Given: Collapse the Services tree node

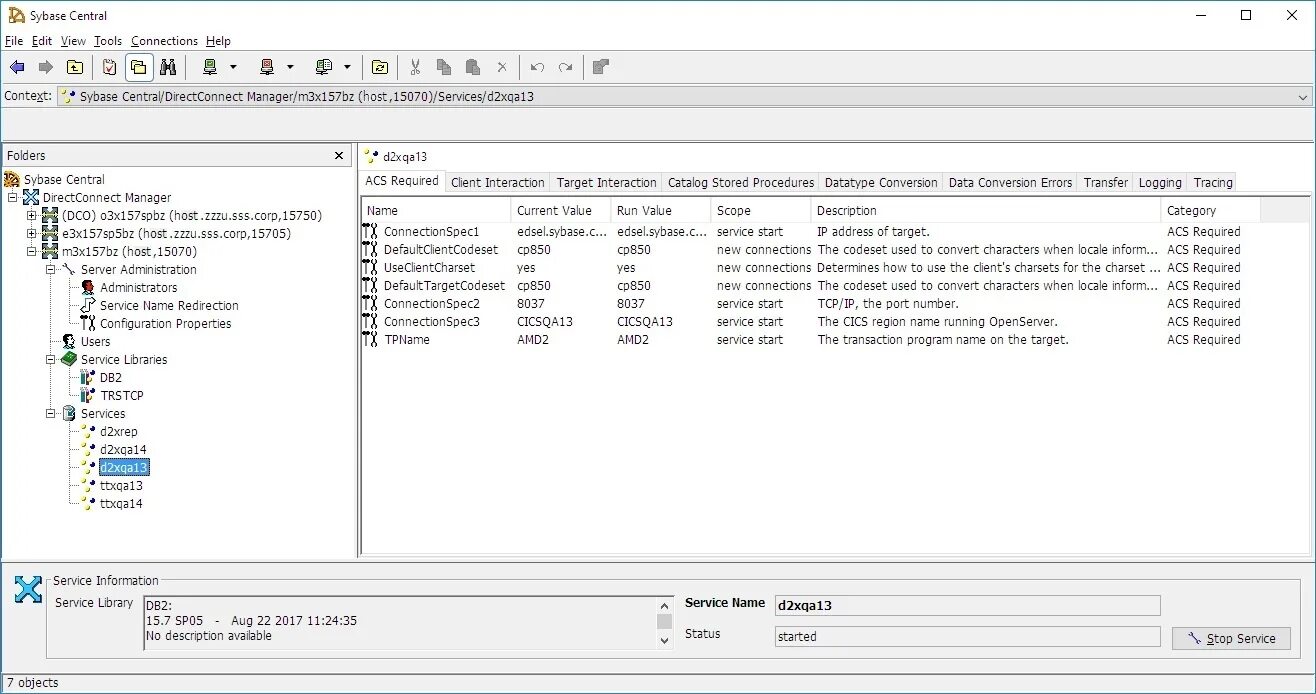Looking at the screenshot, I should [x=51, y=414].
